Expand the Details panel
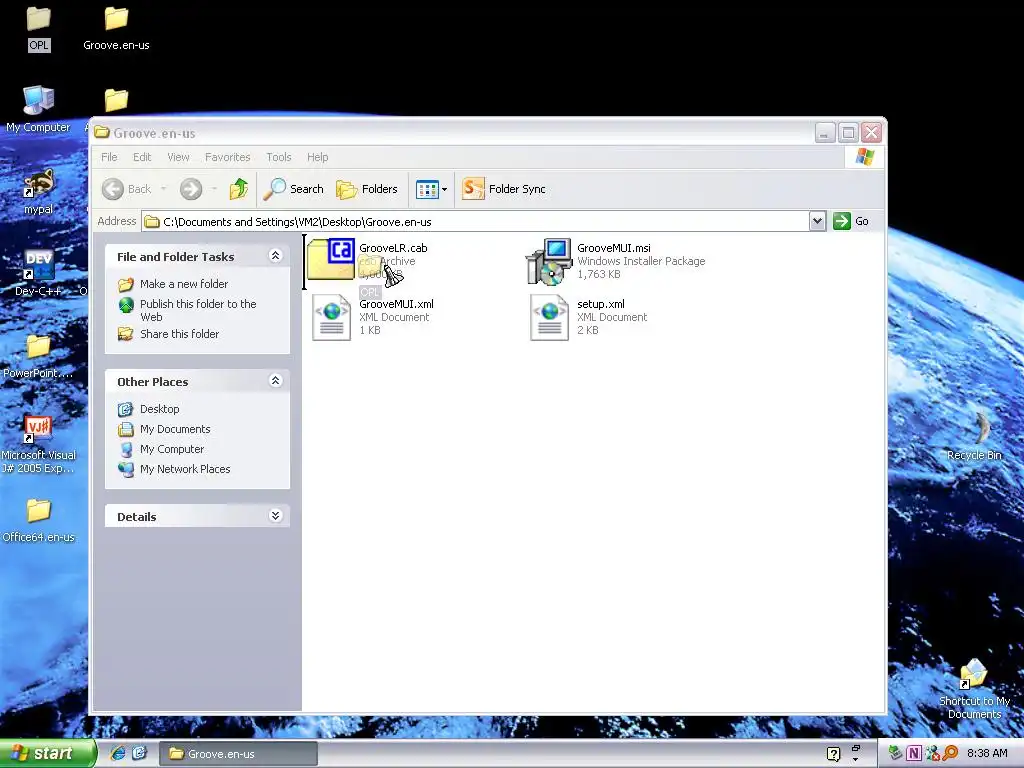The image size is (1024, 768). pos(276,516)
